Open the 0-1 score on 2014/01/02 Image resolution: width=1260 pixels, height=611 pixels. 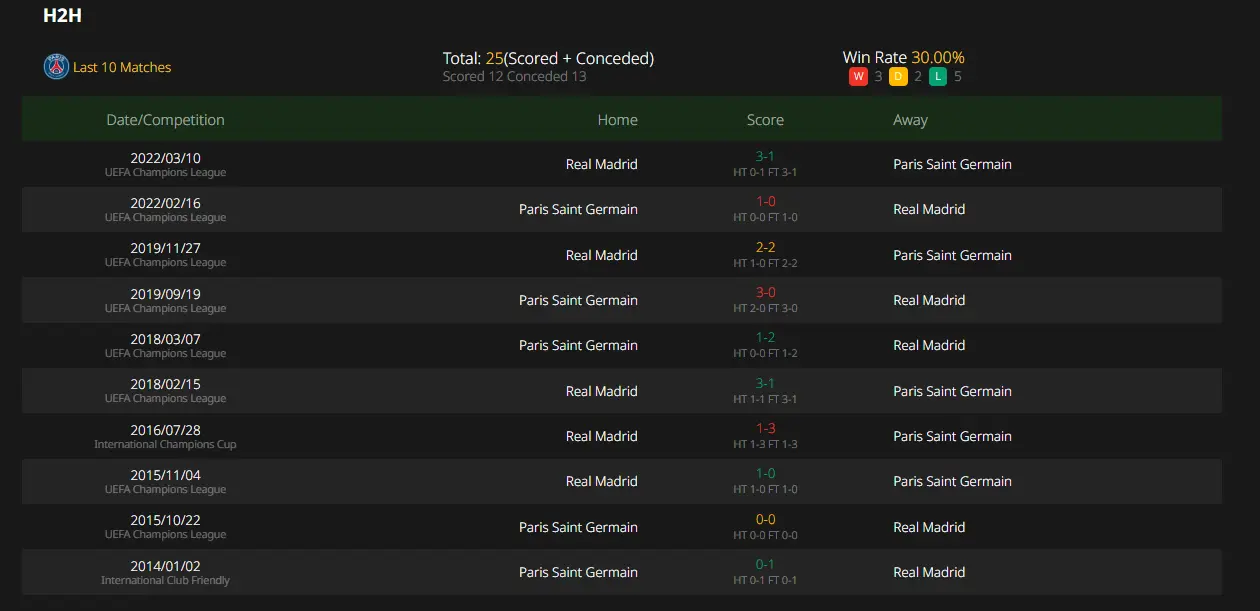tap(765, 565)
